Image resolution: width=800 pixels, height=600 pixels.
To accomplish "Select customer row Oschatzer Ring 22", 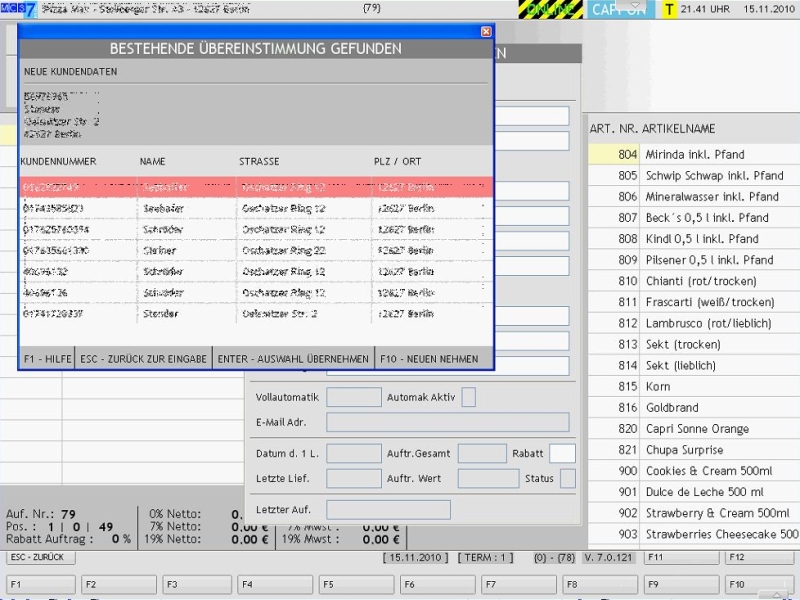I will pyautogui.click(x=256, y=251).
